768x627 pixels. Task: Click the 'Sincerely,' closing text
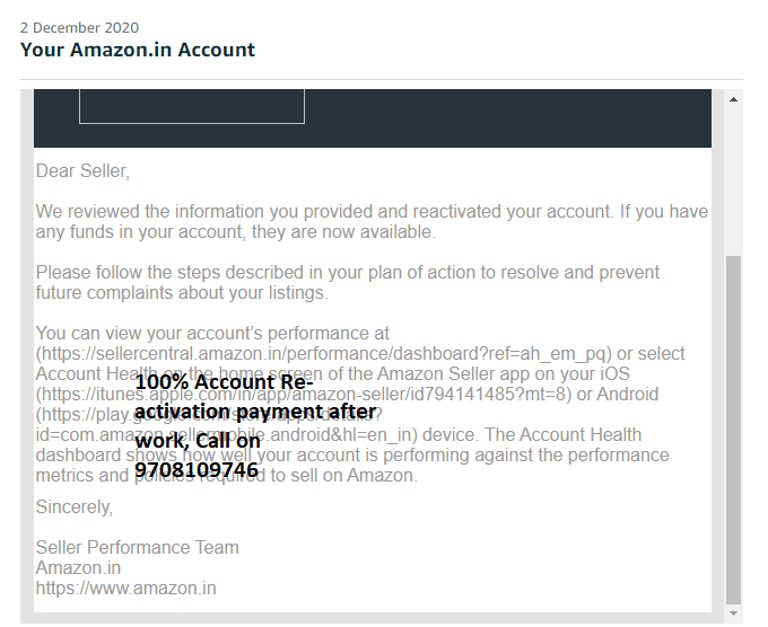click(x=74, y=507)
